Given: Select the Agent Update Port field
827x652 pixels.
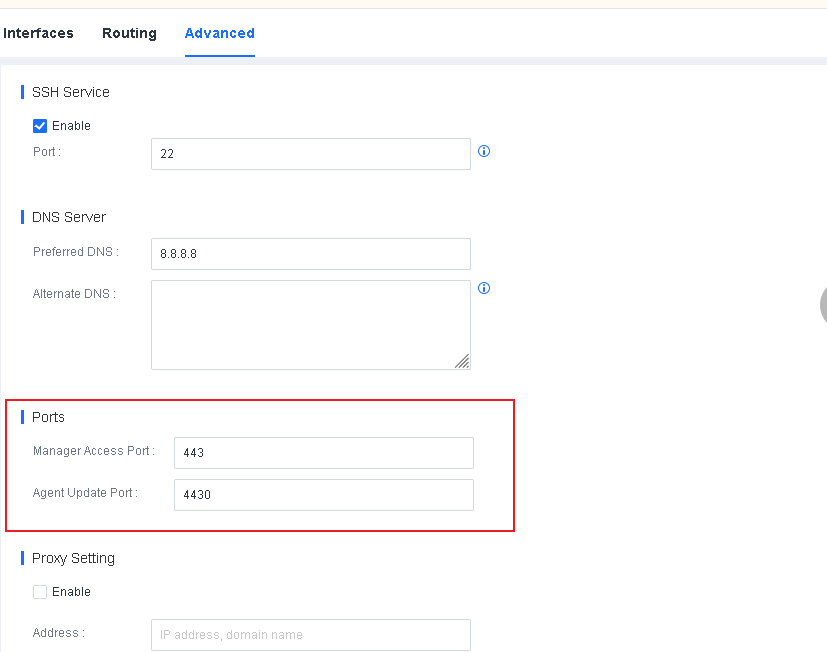Looking at the screenshot, I should pyautogui.click(x=323, y=495).
